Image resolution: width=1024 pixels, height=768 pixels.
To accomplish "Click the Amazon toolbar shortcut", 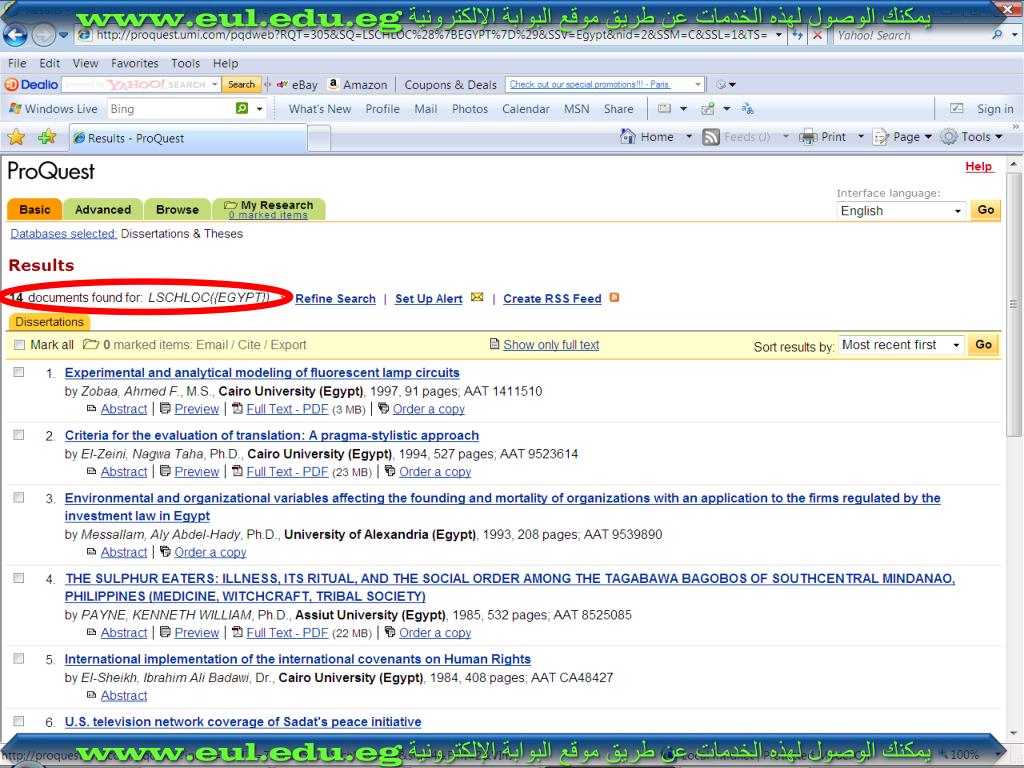I will pyautogui.click(x=357, y=85).
